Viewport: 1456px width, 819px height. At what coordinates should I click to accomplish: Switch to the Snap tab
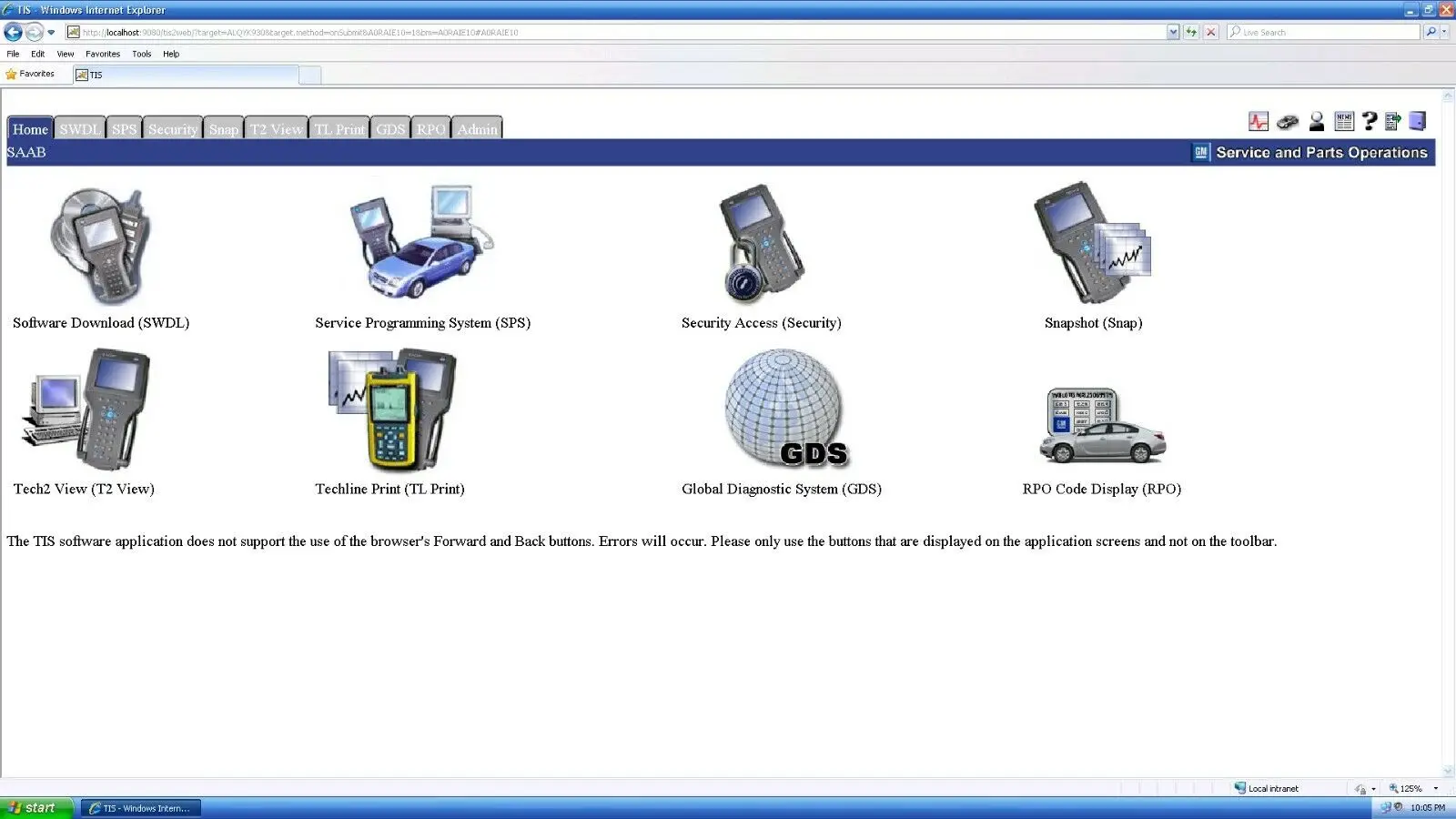click(x=224, y=128)
